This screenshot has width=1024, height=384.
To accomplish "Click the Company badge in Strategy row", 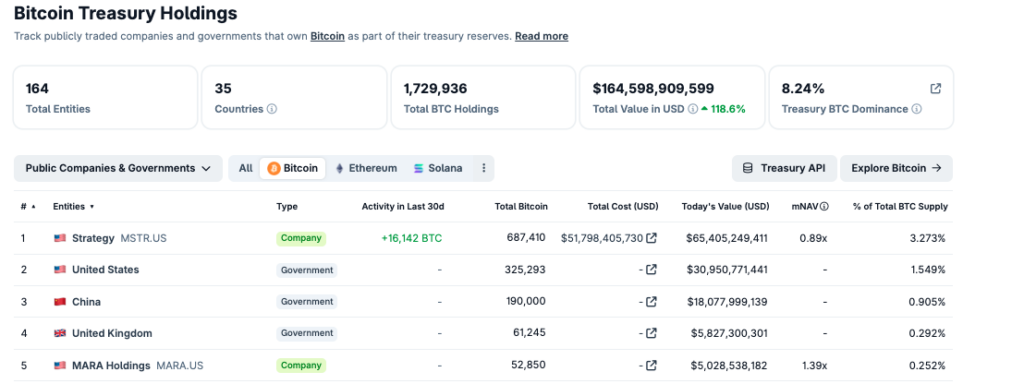I will pos(301,238).
